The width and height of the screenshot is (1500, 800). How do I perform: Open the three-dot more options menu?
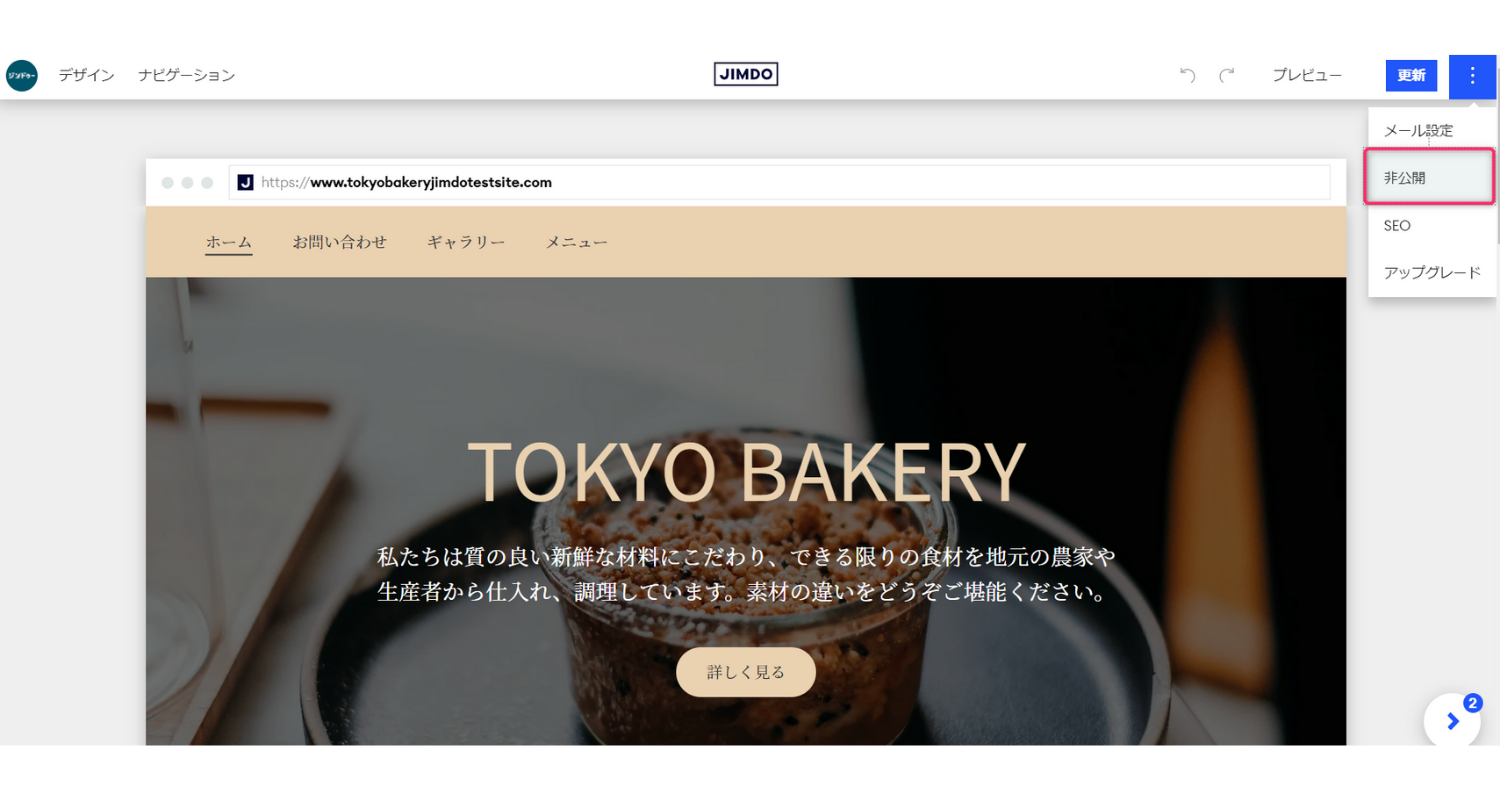coord(1472,75)
